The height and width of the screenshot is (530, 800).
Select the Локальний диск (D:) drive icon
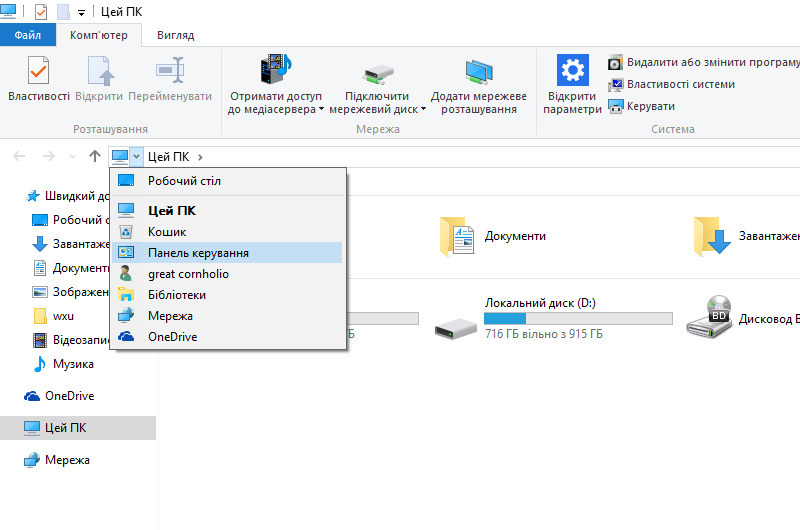tap(456, 328)
